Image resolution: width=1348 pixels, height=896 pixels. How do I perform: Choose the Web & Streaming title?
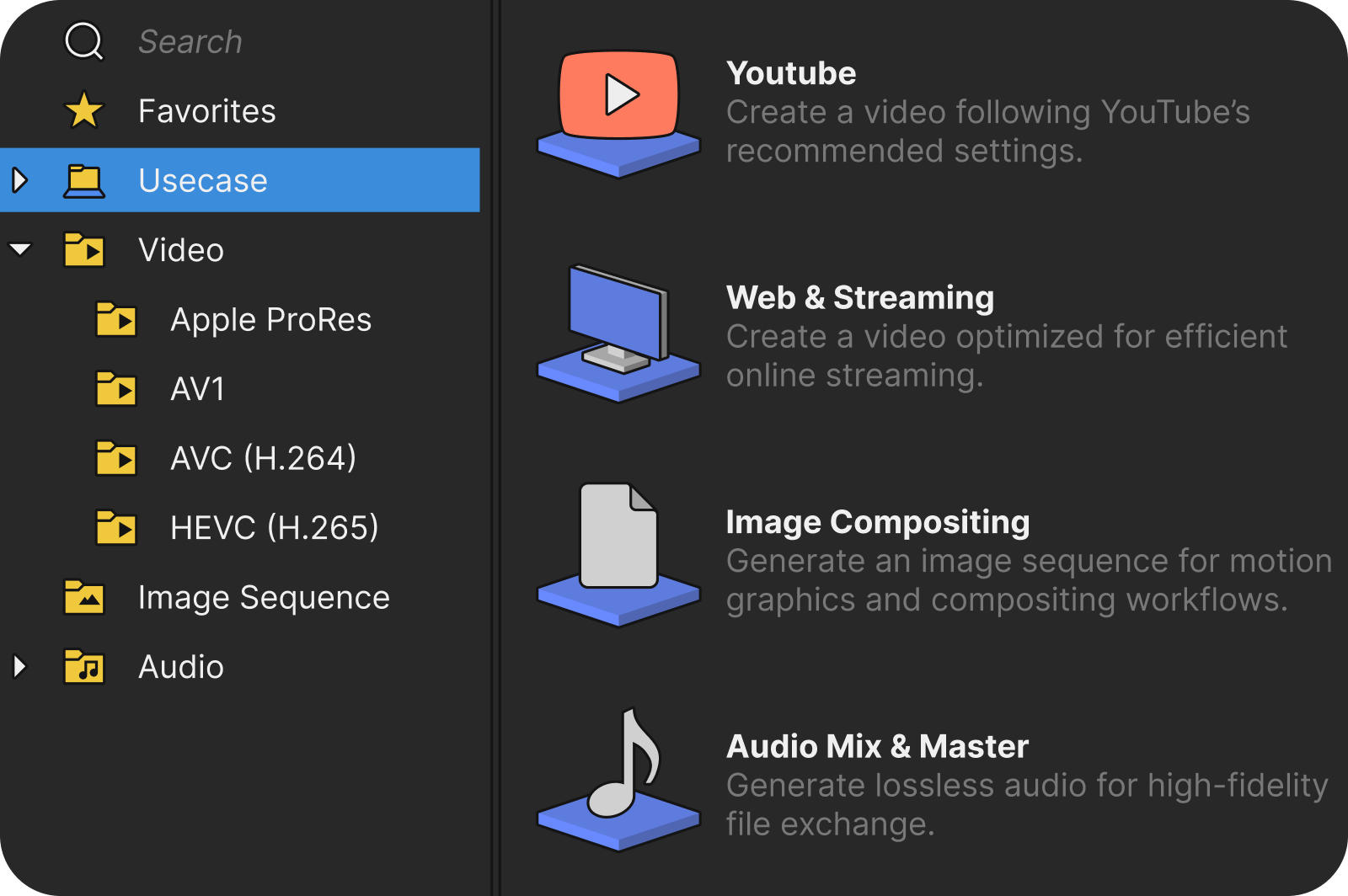(860, 297)
